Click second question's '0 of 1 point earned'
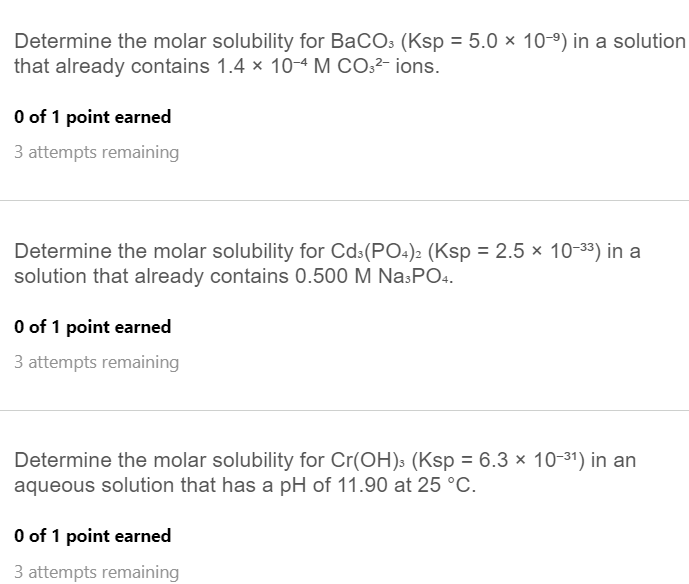 click(92, 327)
